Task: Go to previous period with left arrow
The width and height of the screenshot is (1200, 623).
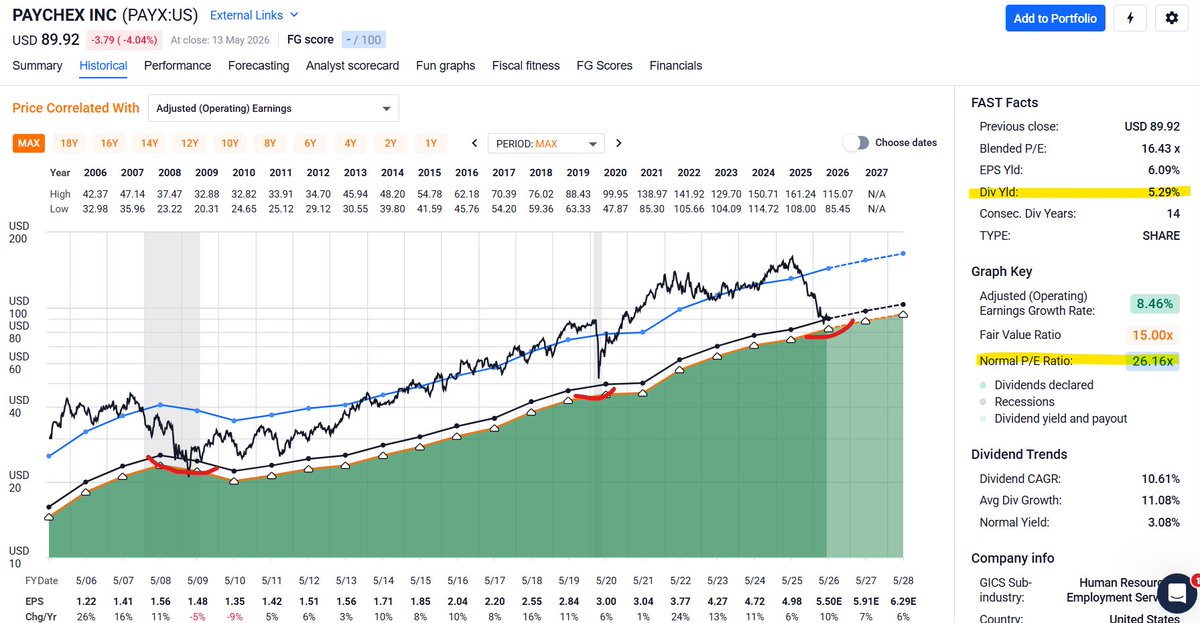Action: 474,143
